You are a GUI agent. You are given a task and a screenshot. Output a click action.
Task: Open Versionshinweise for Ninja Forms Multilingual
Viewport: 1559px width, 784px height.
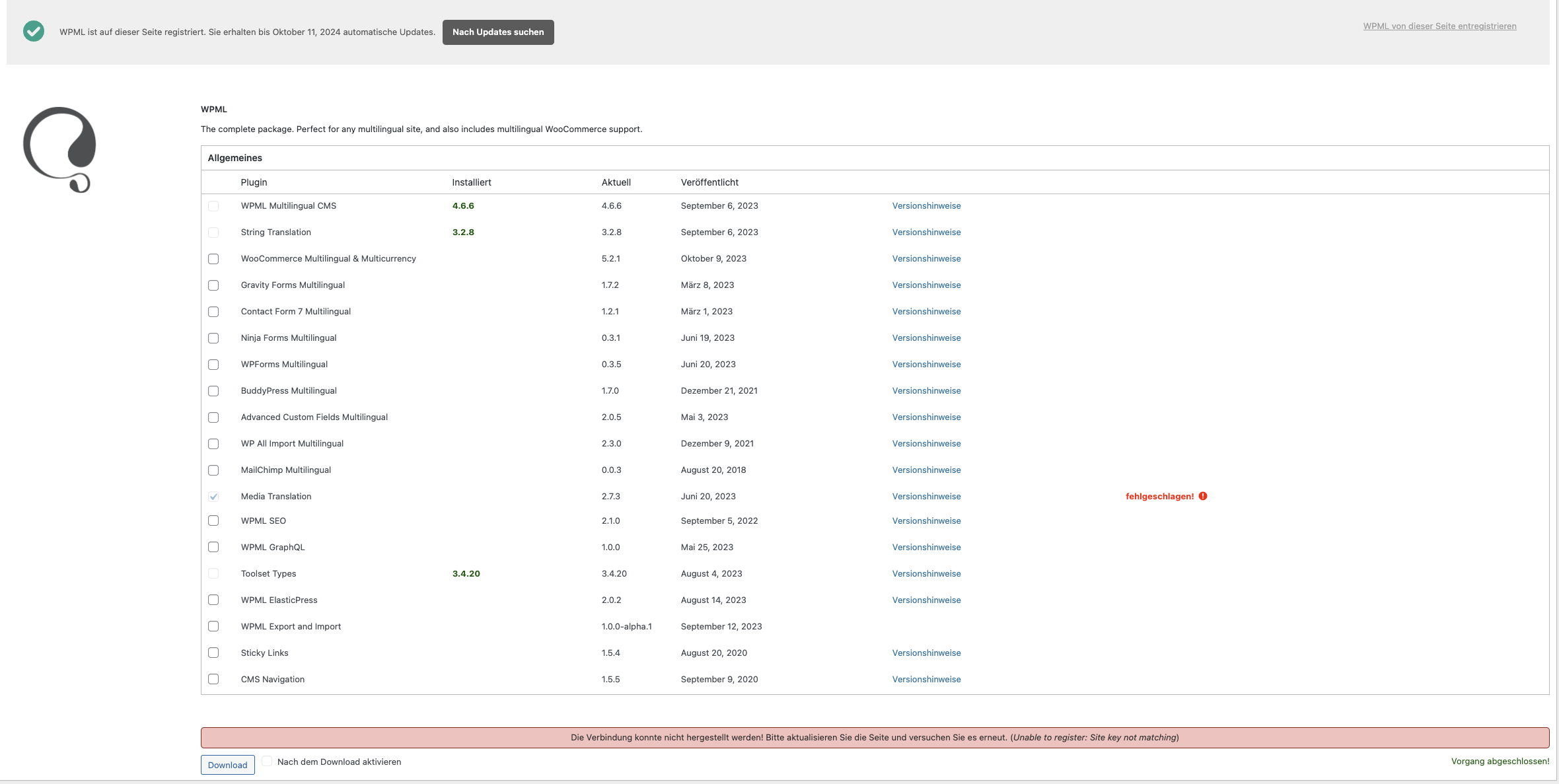click(926, 338)
